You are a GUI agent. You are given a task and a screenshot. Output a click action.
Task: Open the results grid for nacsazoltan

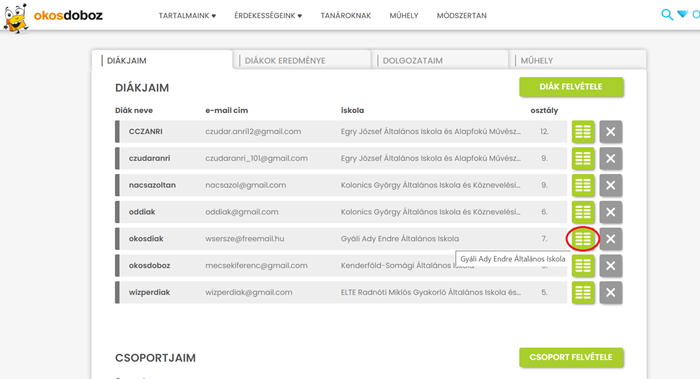pos(583,185)
